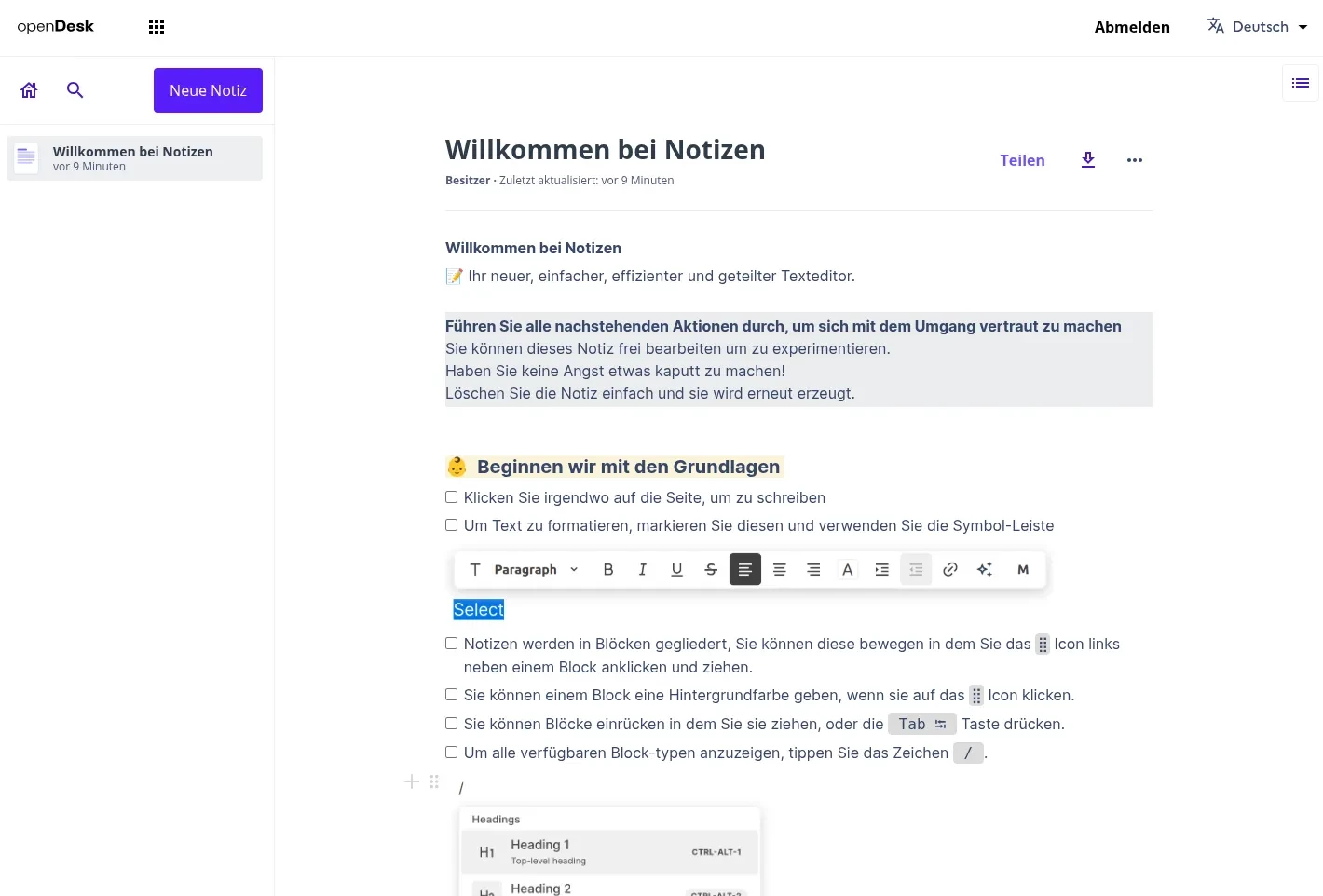Set center text alignment
The image size is (1323, 896).
point(779,569)
